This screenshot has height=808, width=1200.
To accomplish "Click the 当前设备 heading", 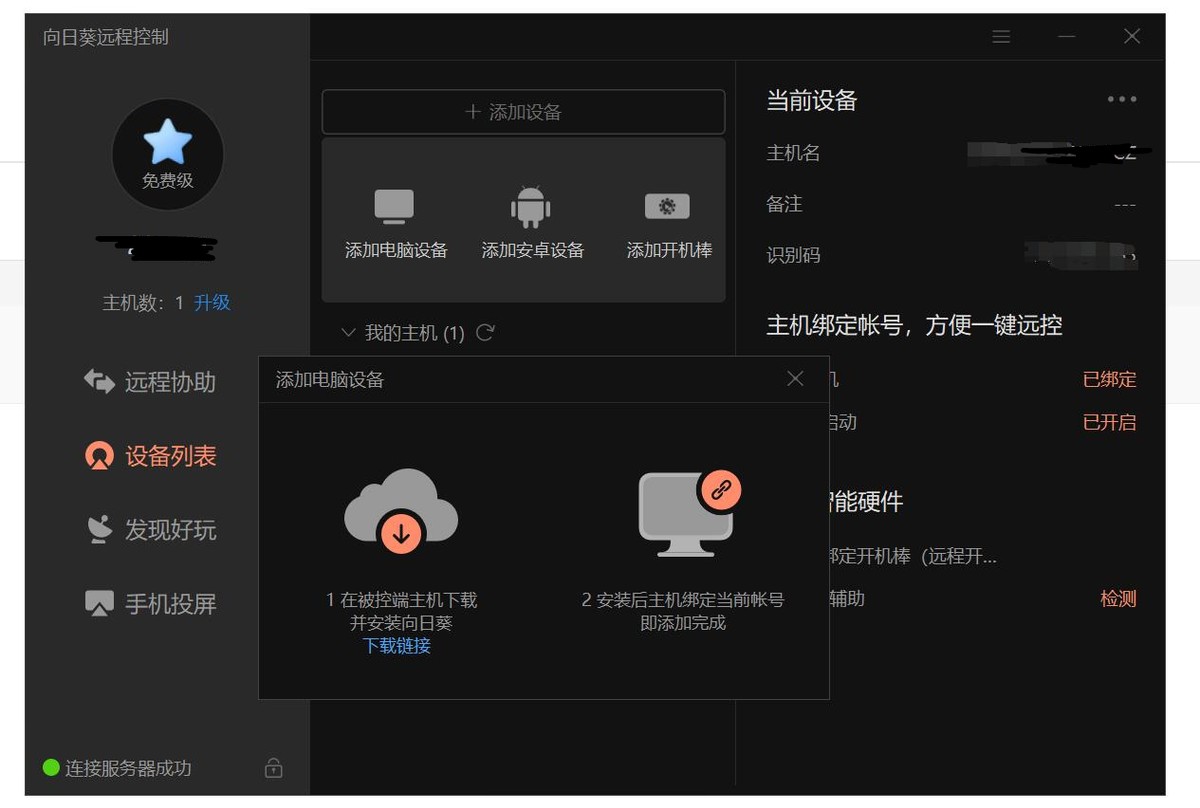I will pyautogui.click(x=812, y=100).
